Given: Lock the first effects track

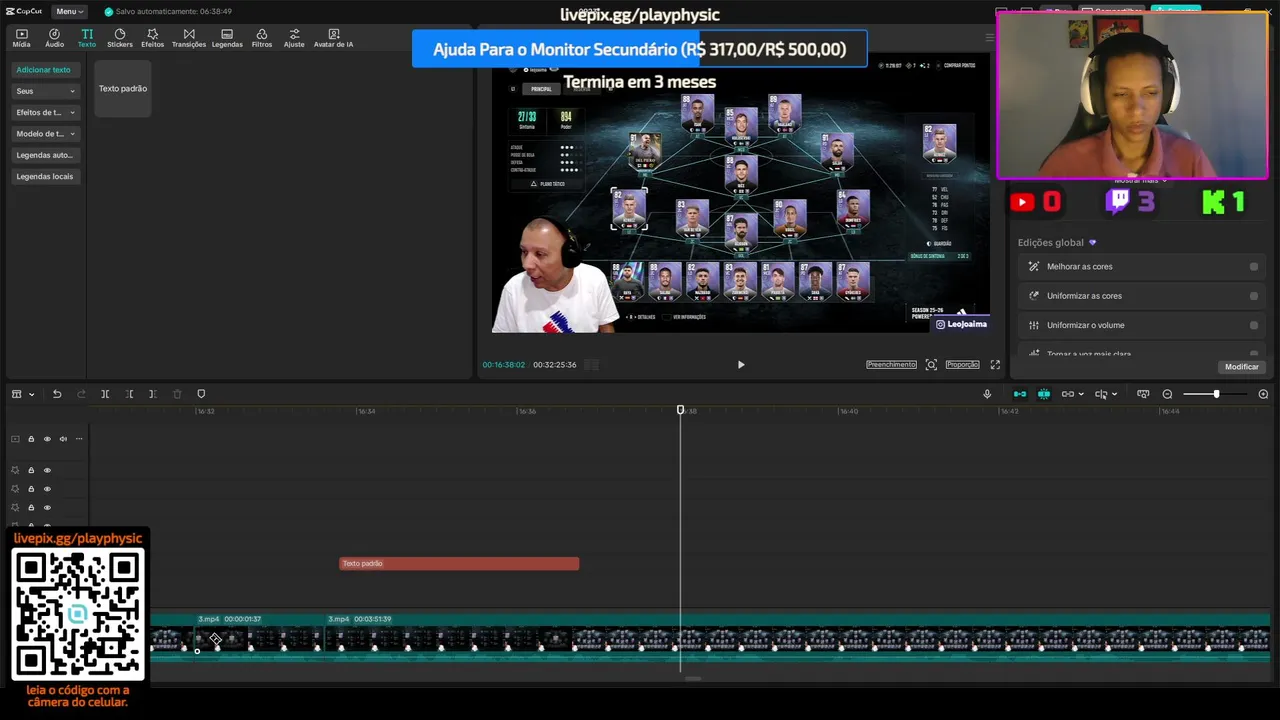Looking at the screenshot, I should [x=31, y=470].
